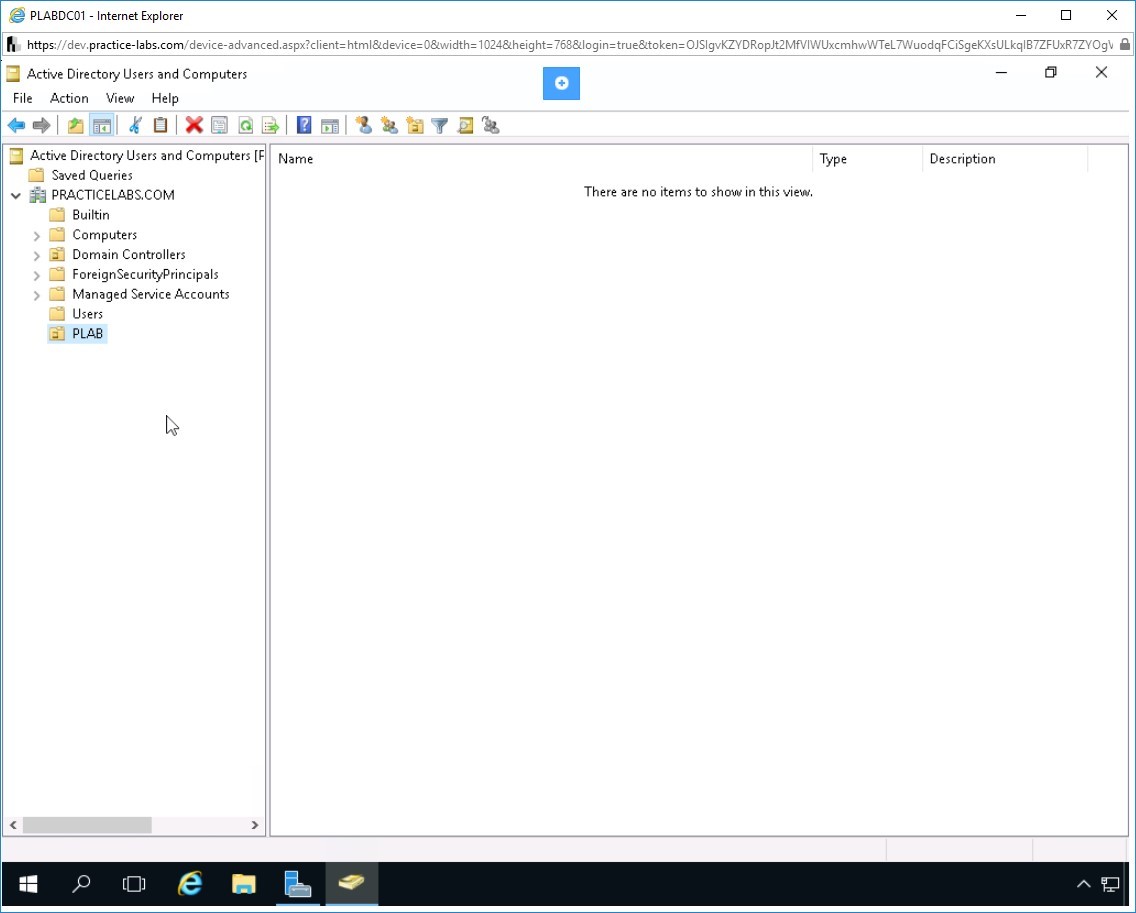1136x913 pixels.
Task: Create a new group with toolbar icon
Action: [x=389, y=125]
